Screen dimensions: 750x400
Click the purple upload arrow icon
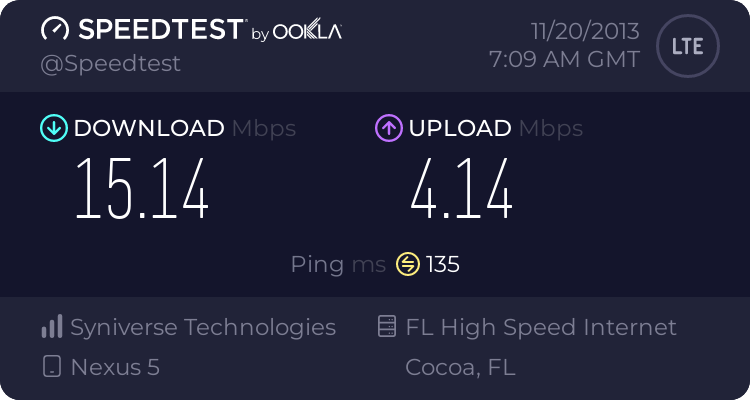tap(389, 128)
